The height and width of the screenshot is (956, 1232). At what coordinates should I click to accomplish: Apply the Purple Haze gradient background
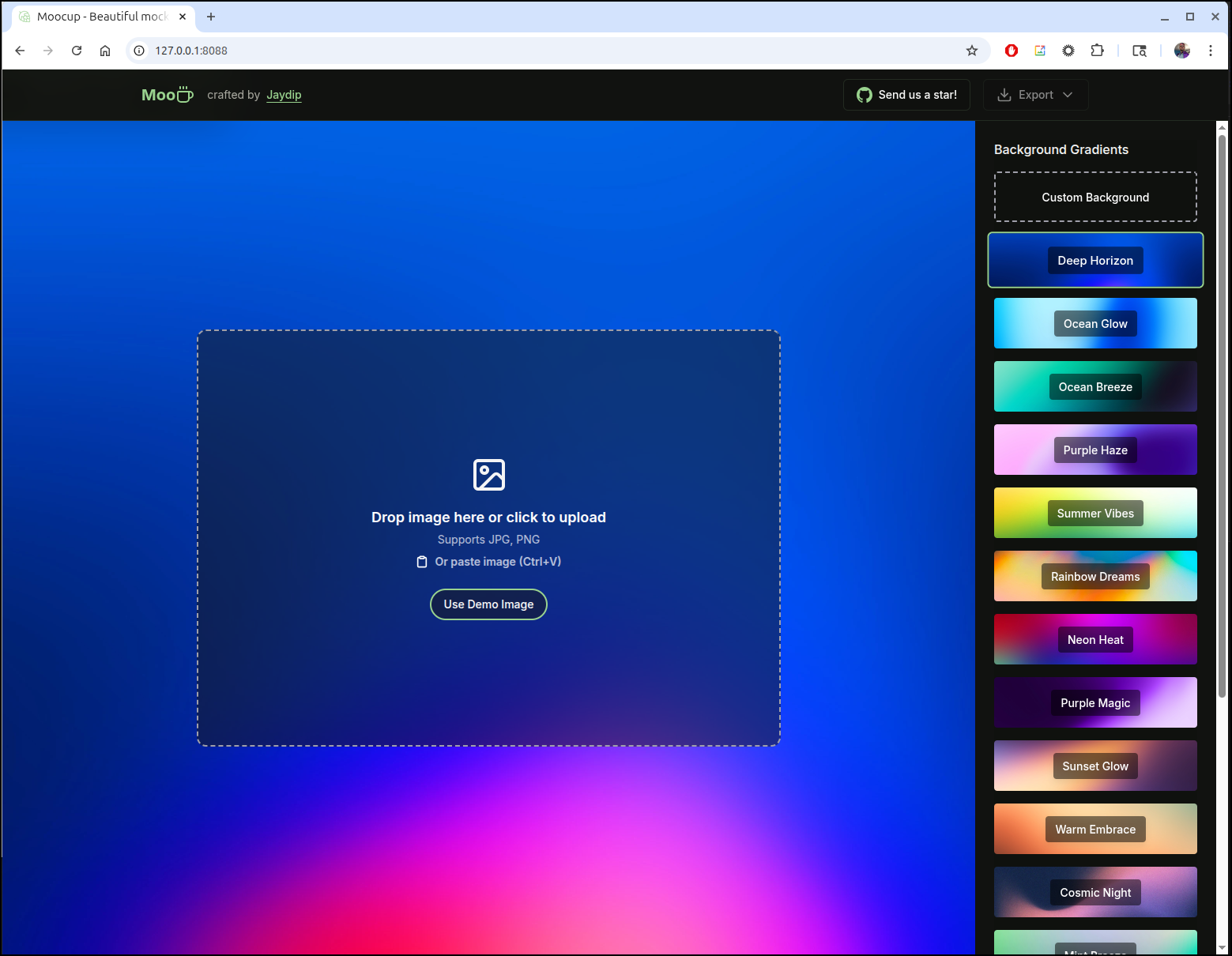pyautogui.click(x=1095, y=450)
